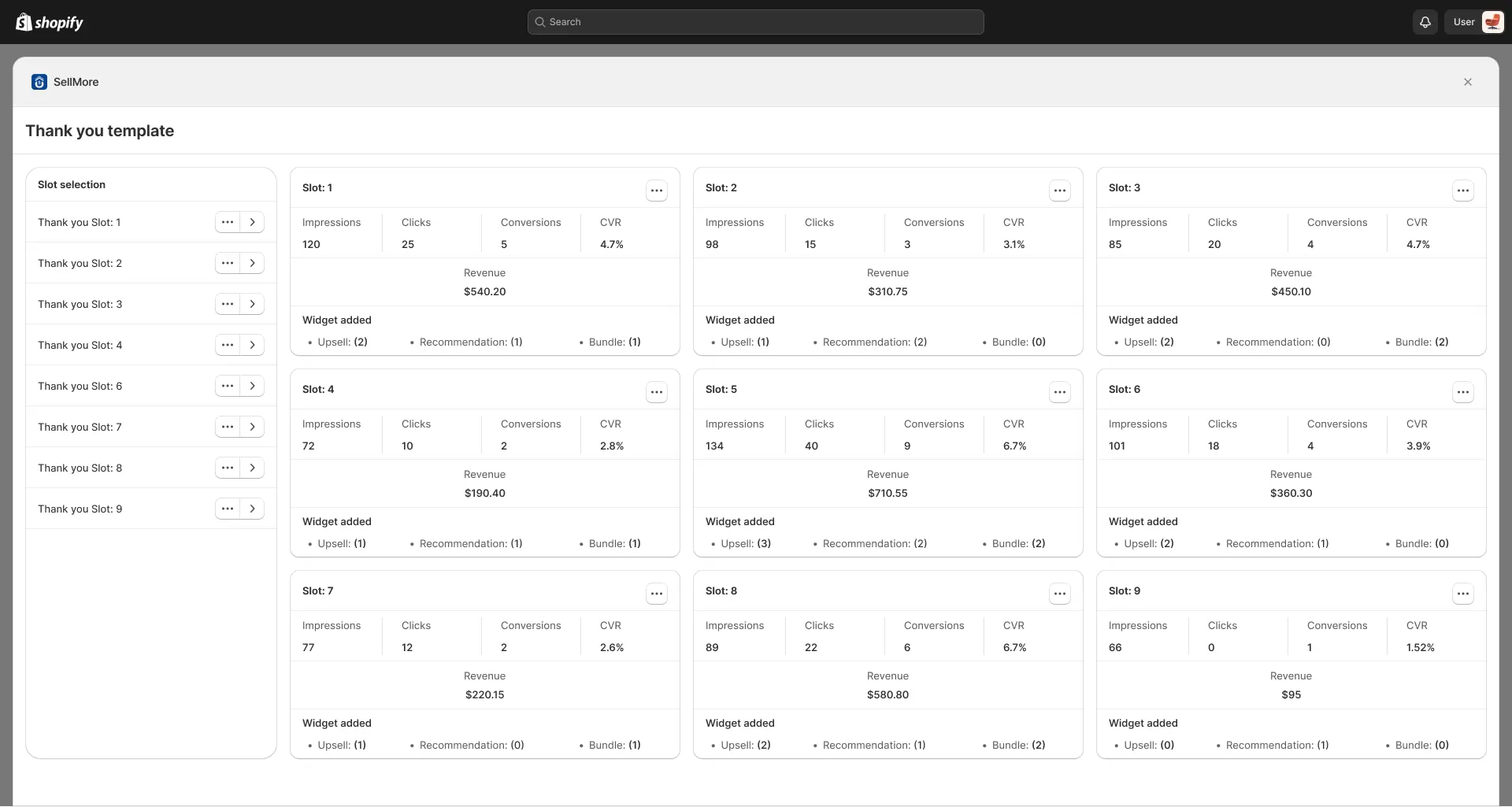Expand Thank you Slot: 1 chevron

pos(252,222)
